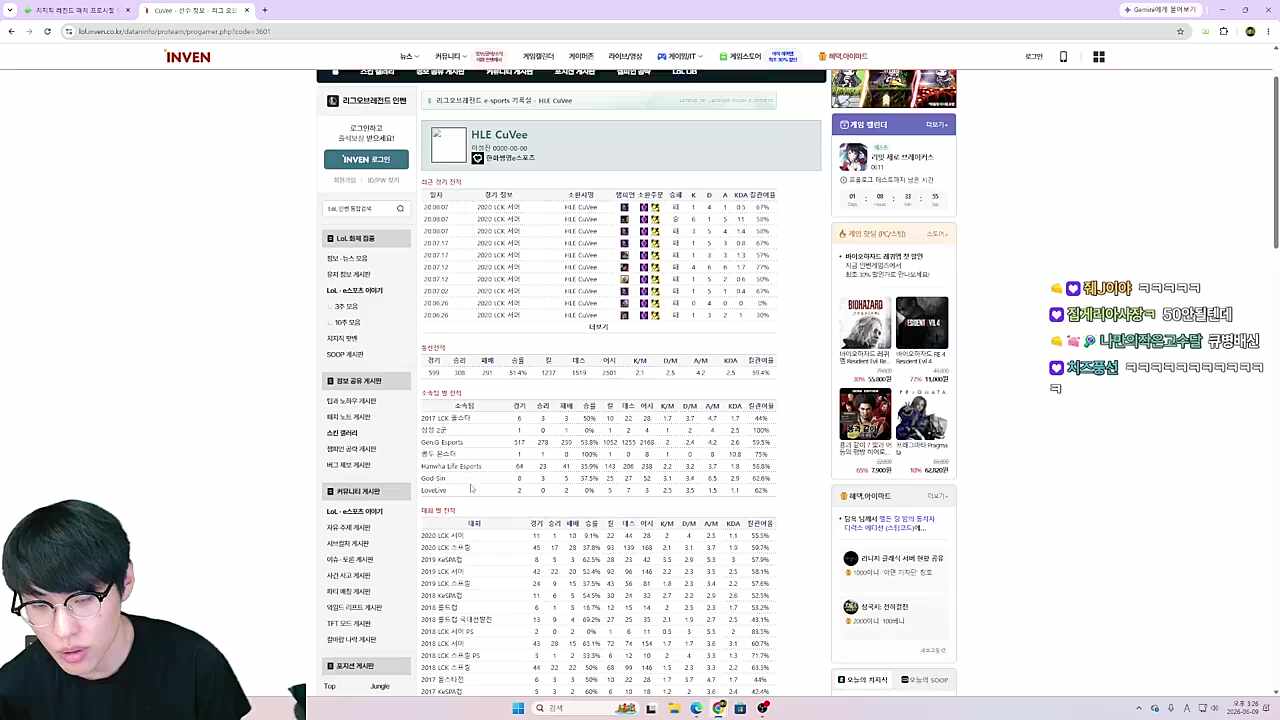1280x720 pixels.
Task: Click the yellow summoner spell icon in first match row
Action: click(x=655, y=207)
